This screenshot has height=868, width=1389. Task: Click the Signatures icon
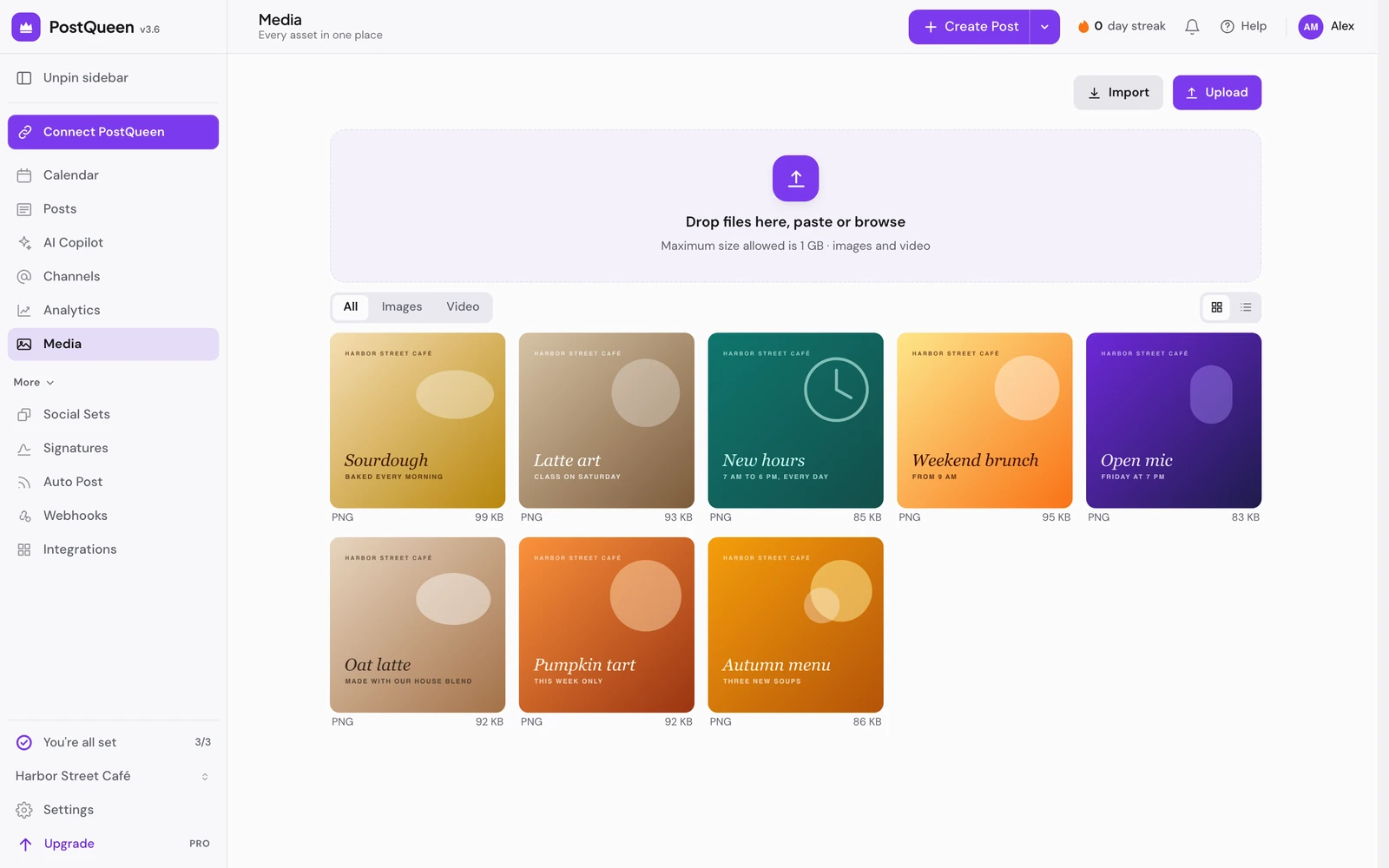coord(24,449)
